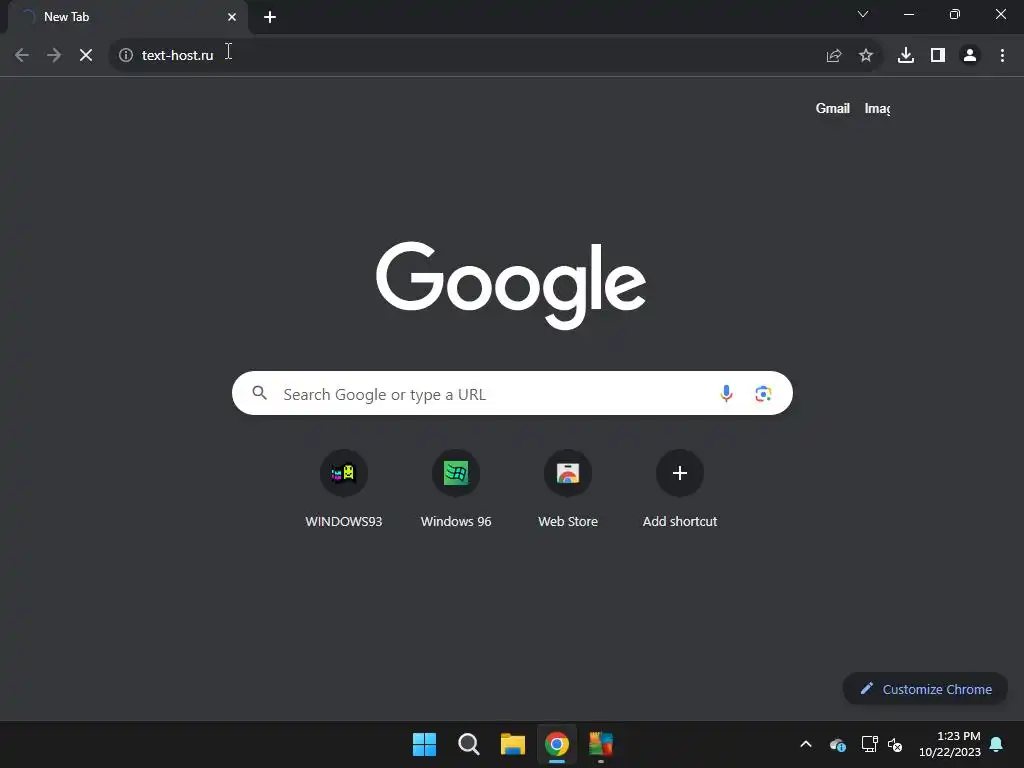Open the Web Store shortcut
The width and height of the screenshot is (1024, 768).
tap(568, 490)
